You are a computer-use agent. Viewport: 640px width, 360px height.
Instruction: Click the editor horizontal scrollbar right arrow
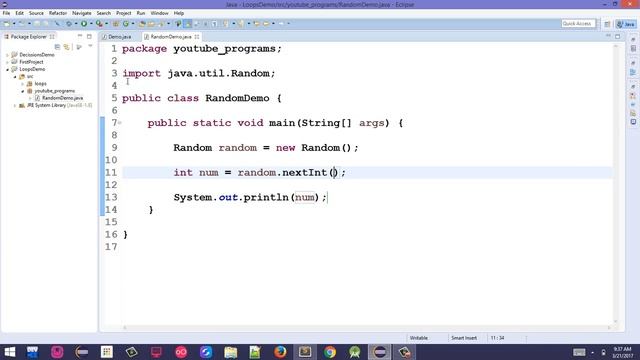pyautogui.click(x=609, y=327)
